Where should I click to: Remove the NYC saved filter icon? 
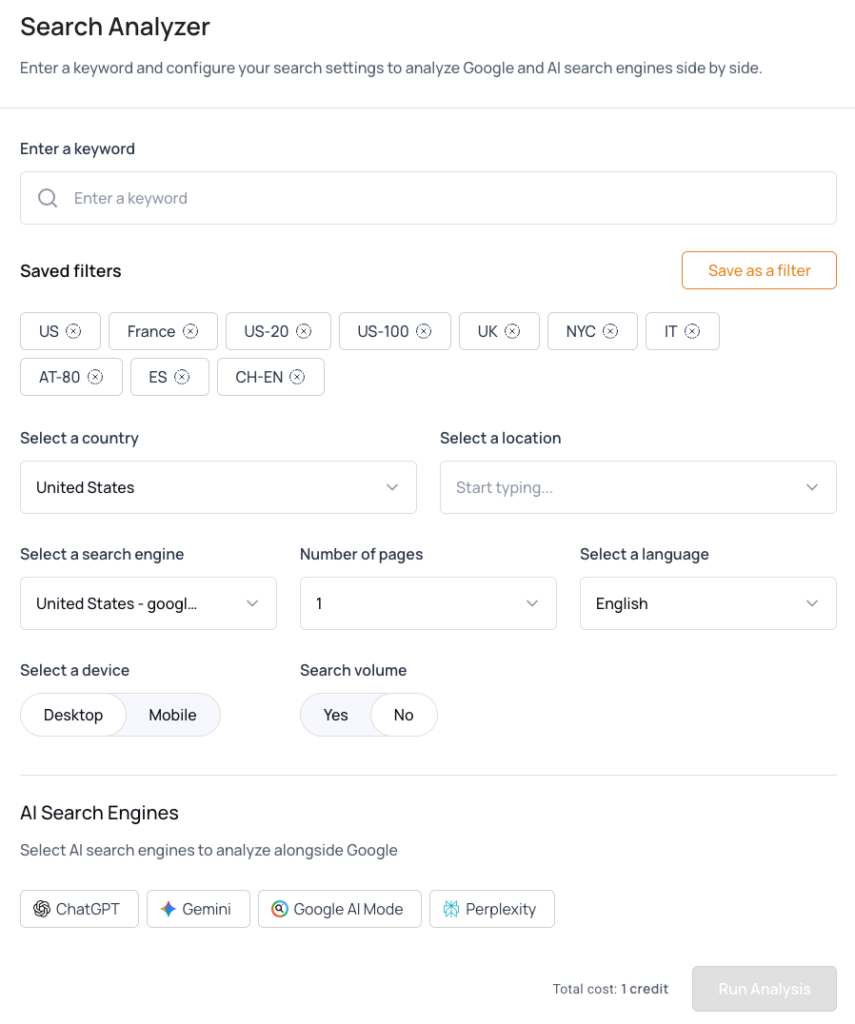[610, 331]
